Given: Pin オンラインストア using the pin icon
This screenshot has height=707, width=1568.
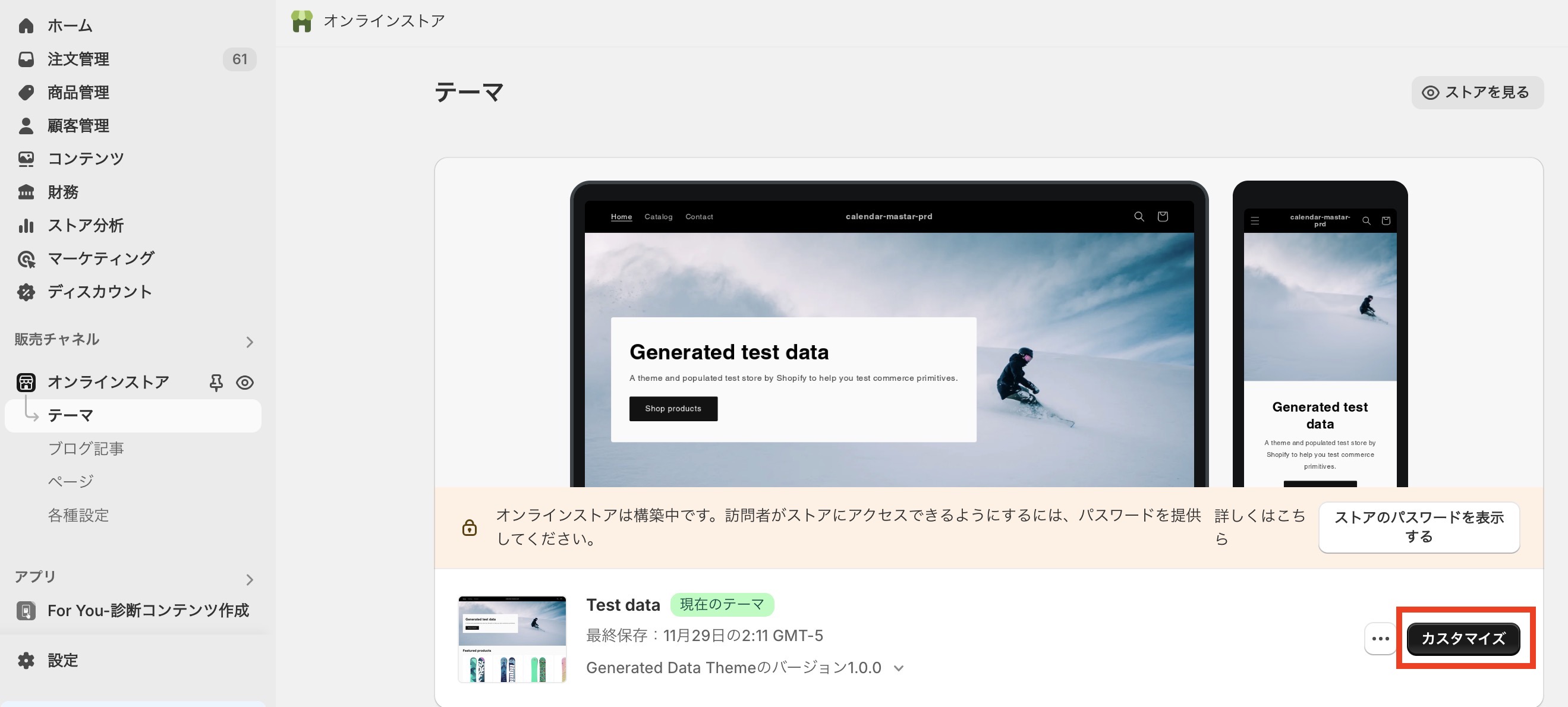Looking at the screenshot, I should 216,383.
